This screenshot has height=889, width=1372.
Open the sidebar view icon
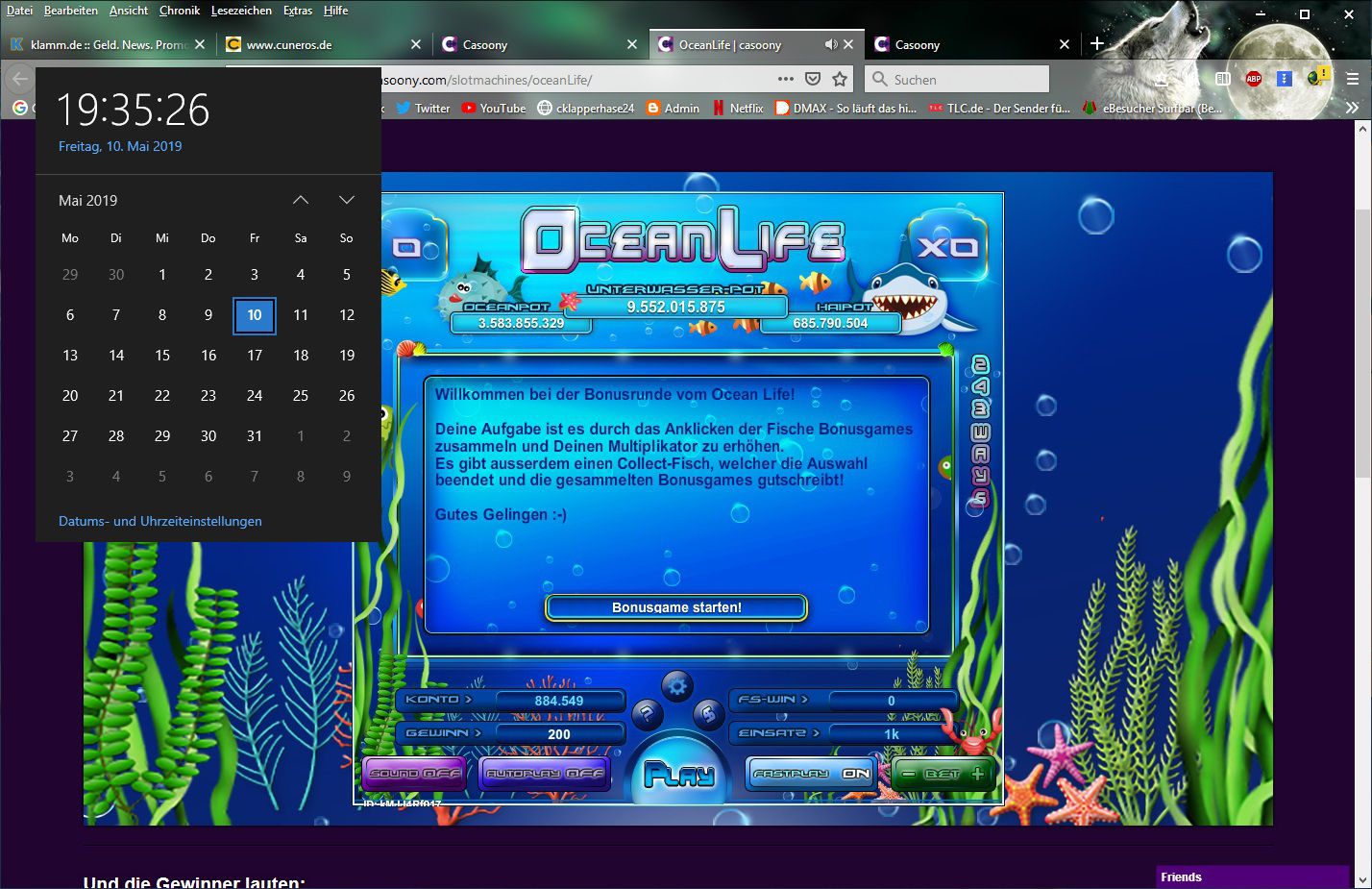pyautogui.click(x=1223, y=79)
